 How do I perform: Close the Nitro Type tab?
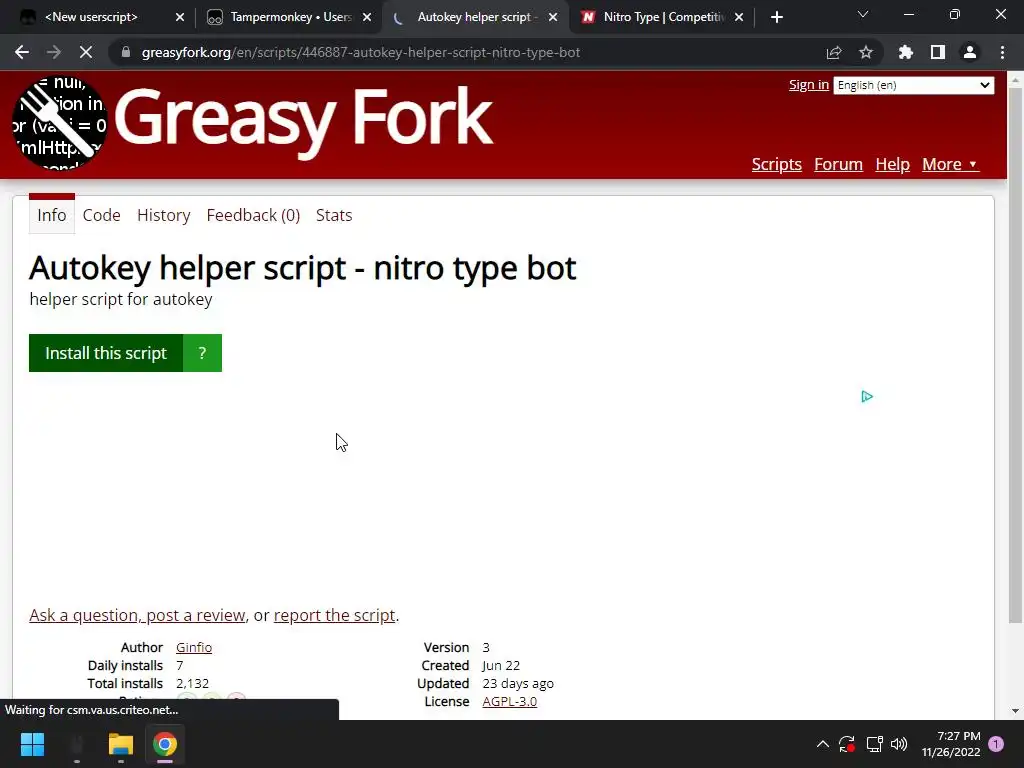739,18
